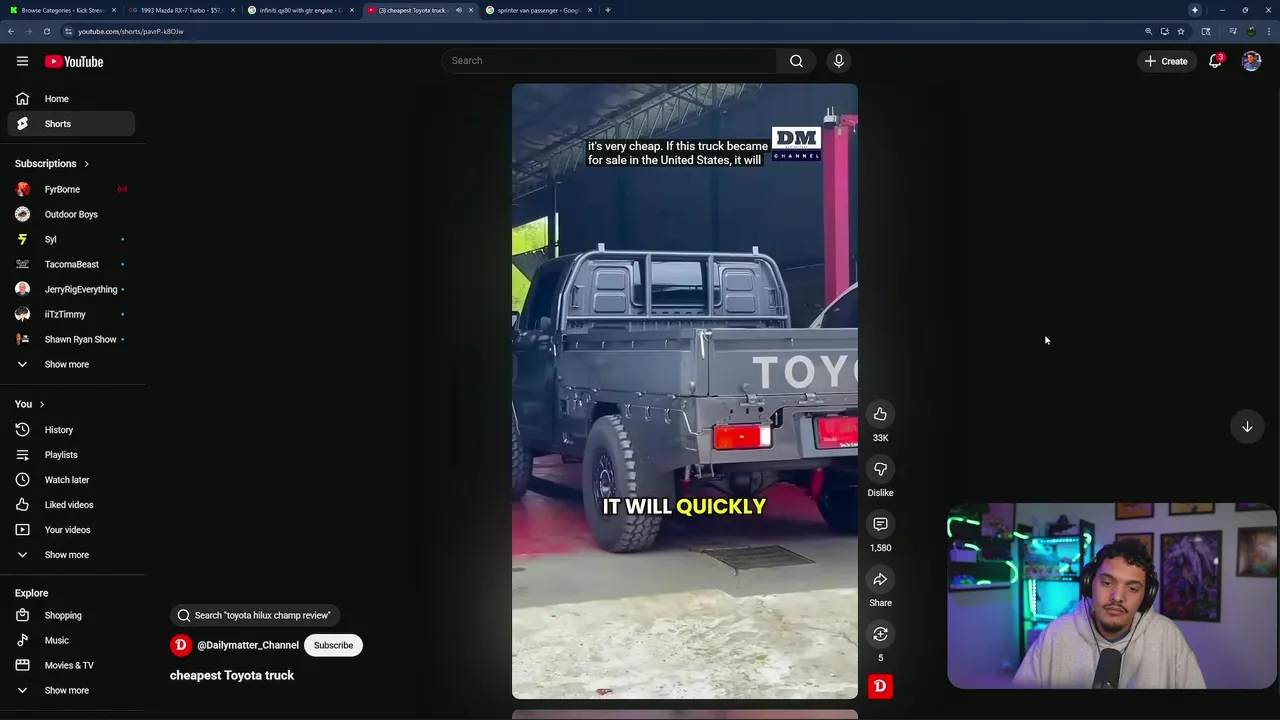Open Playlists in sidebar
The height and width of the screenshot is (720, 1280).
pos(71,455)
